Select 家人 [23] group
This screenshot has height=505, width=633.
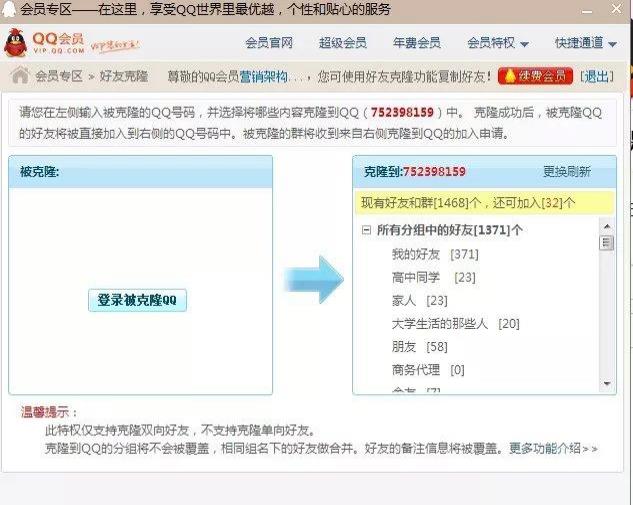tap(419, 300)
